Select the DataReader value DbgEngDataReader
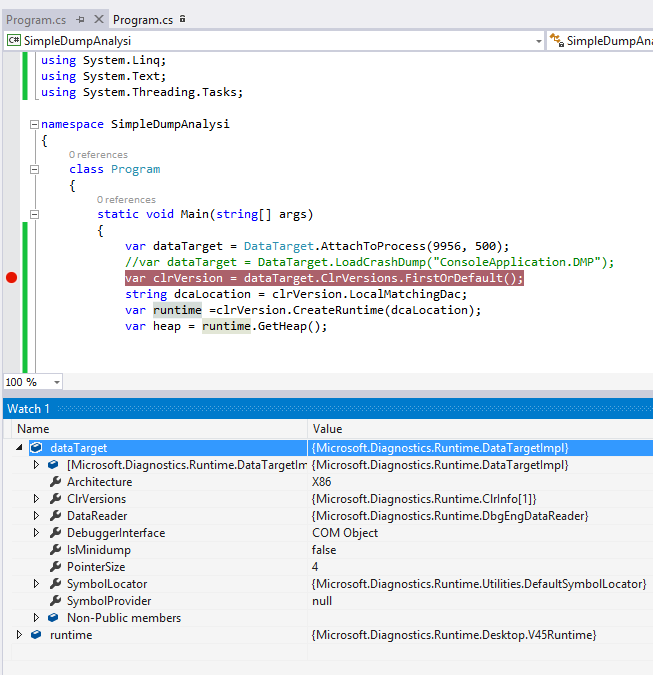 click(450, 516)
